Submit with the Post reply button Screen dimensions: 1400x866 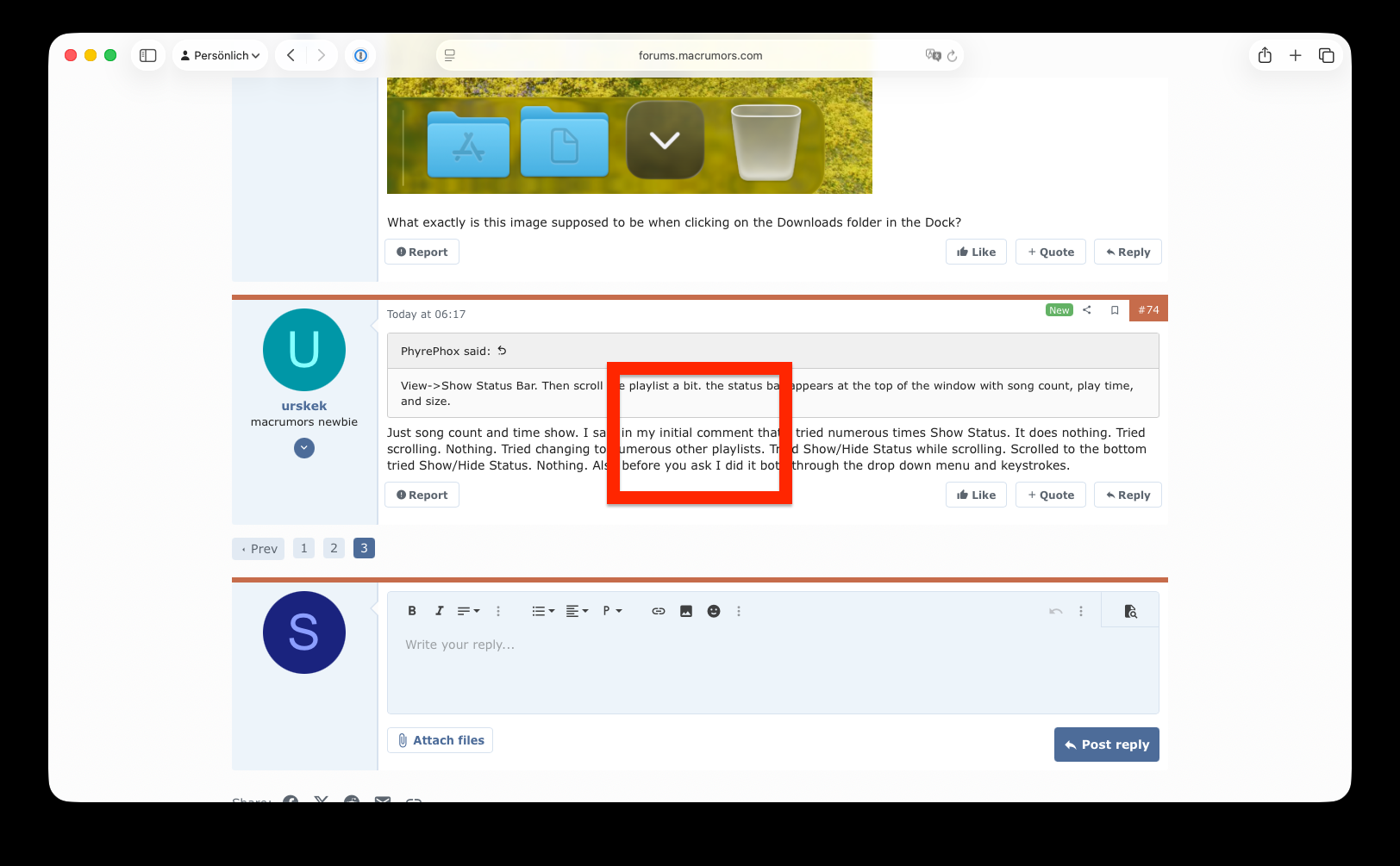pyautogui.click(x=1107, y=745)
